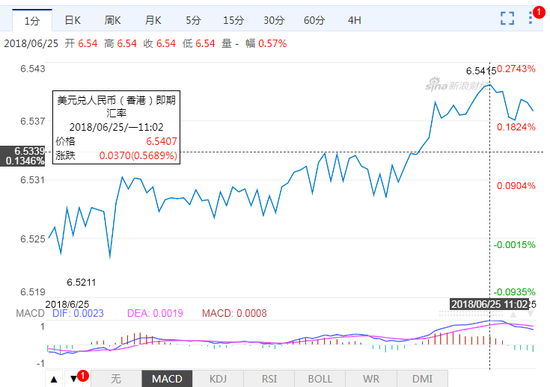
Task: Click the 2018/06/25 11:02 time marker
Action: [490, 304]
